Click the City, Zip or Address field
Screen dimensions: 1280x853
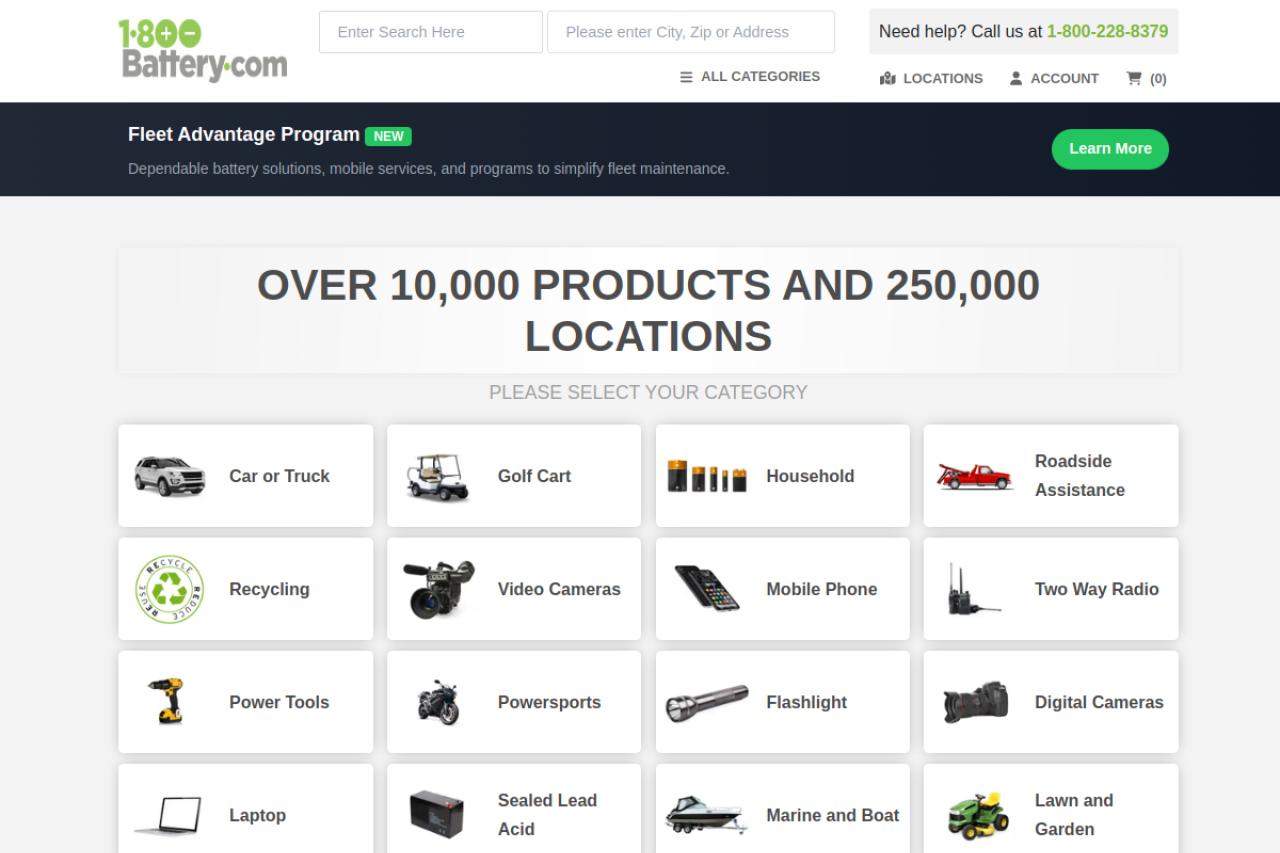(x=691, y=32)
